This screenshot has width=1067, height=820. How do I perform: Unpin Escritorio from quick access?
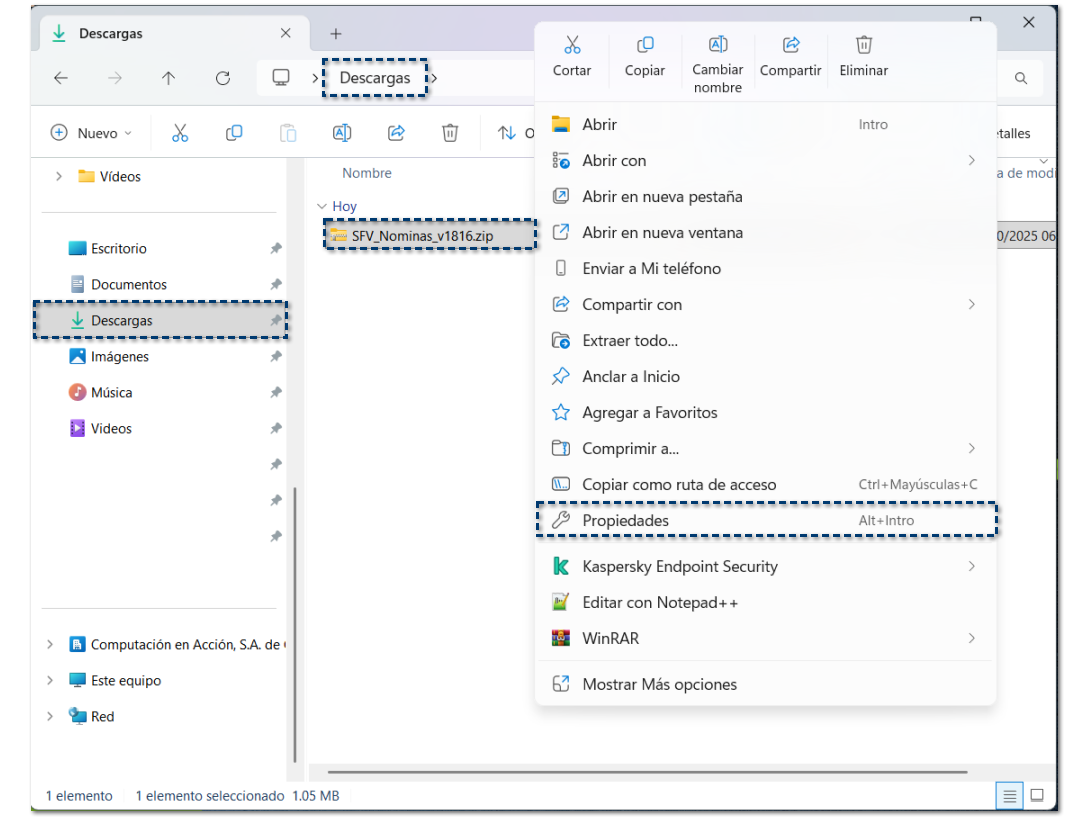tap(276, 249)
